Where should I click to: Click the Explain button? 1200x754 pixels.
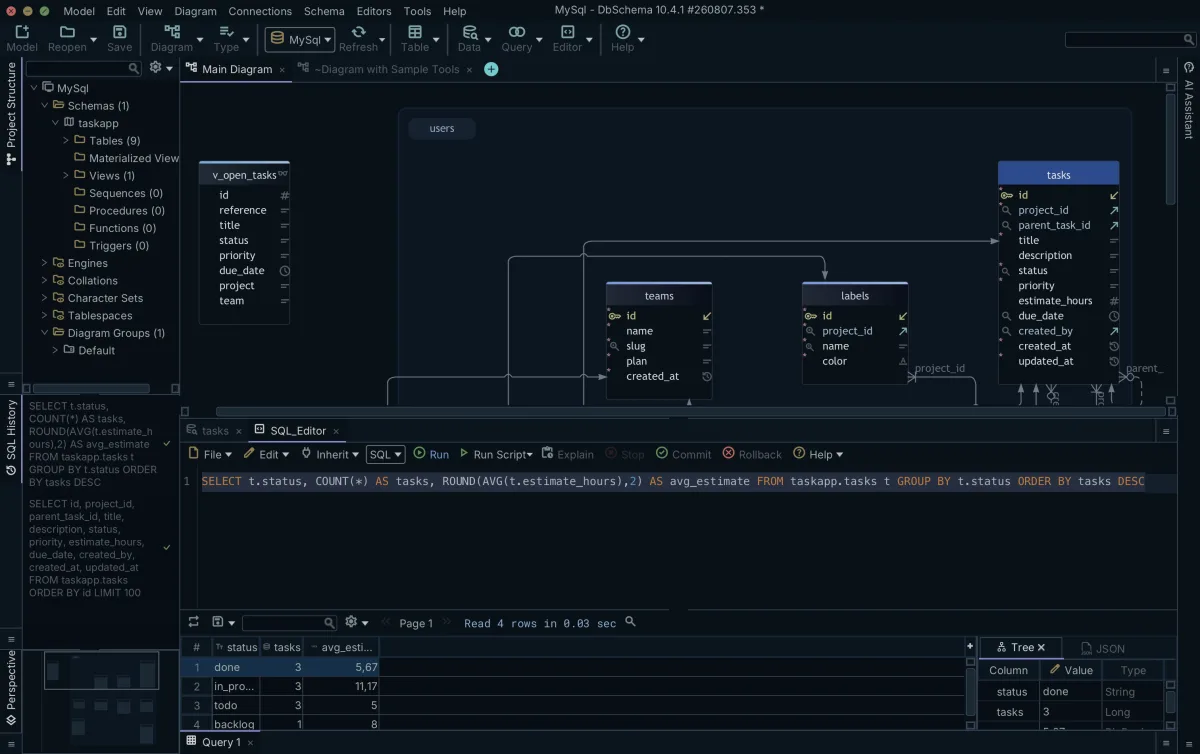pyautogui.click(x=567, y=454)
